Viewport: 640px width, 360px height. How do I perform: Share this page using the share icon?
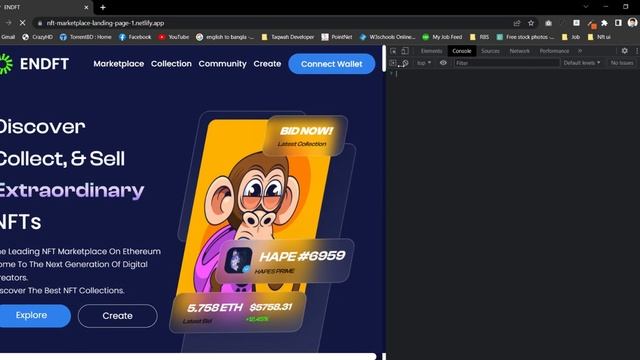click(517, 23)
